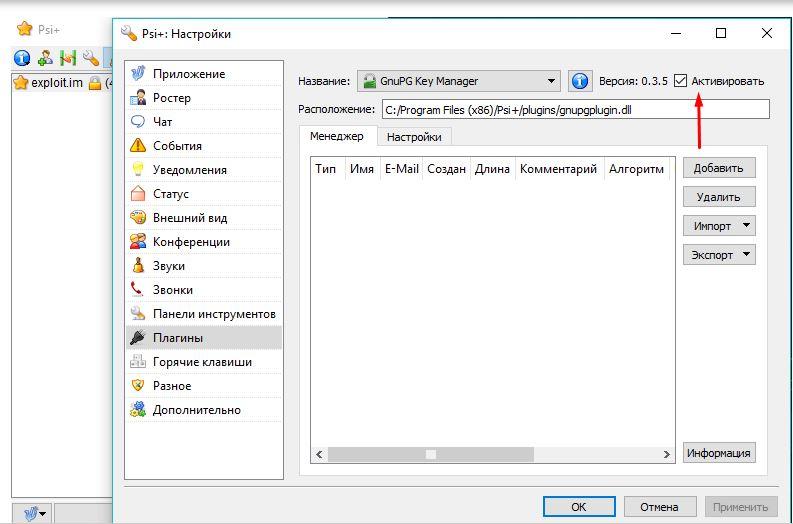The height and width of the screenshot is (524, 793).
Task: Sort by the Комментарий column header
Action: coord(559,169)
